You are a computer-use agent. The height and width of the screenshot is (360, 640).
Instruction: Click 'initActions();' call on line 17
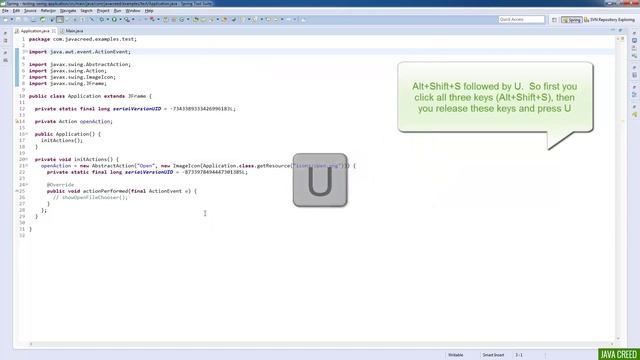point(62,140)
